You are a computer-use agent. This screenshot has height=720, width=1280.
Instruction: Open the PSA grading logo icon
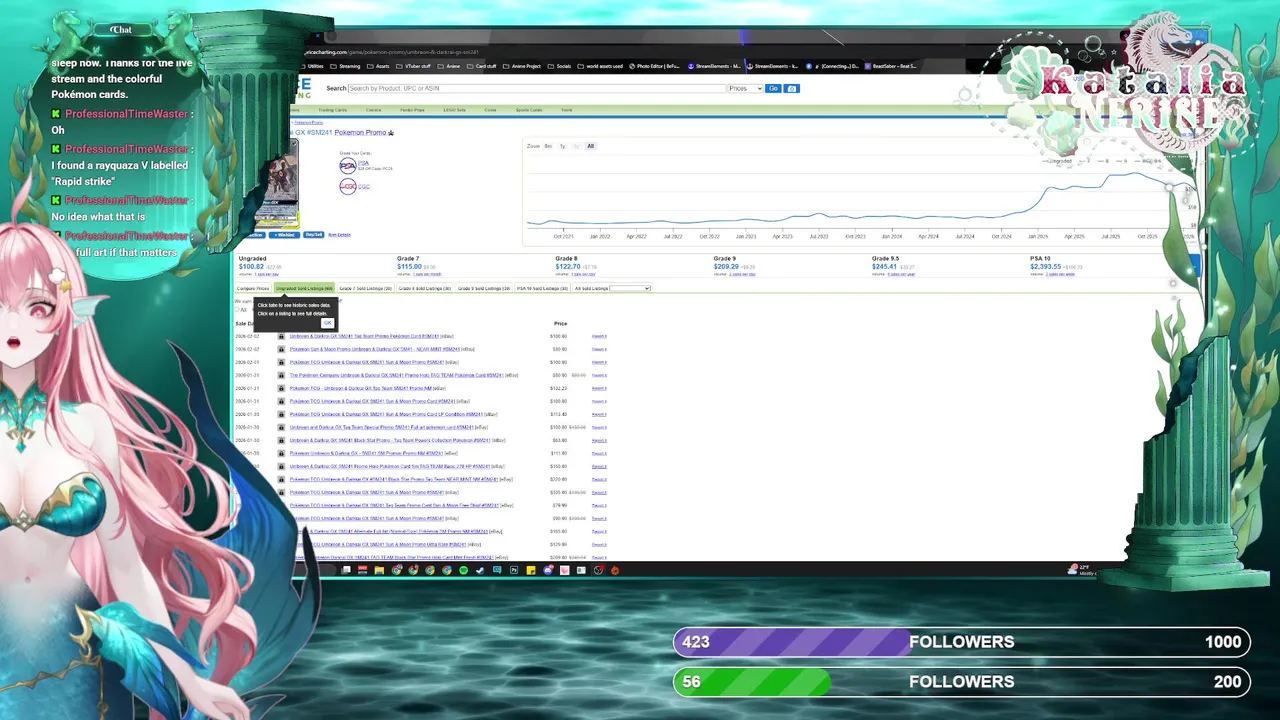pyautogui.click(x=348, y=165)
